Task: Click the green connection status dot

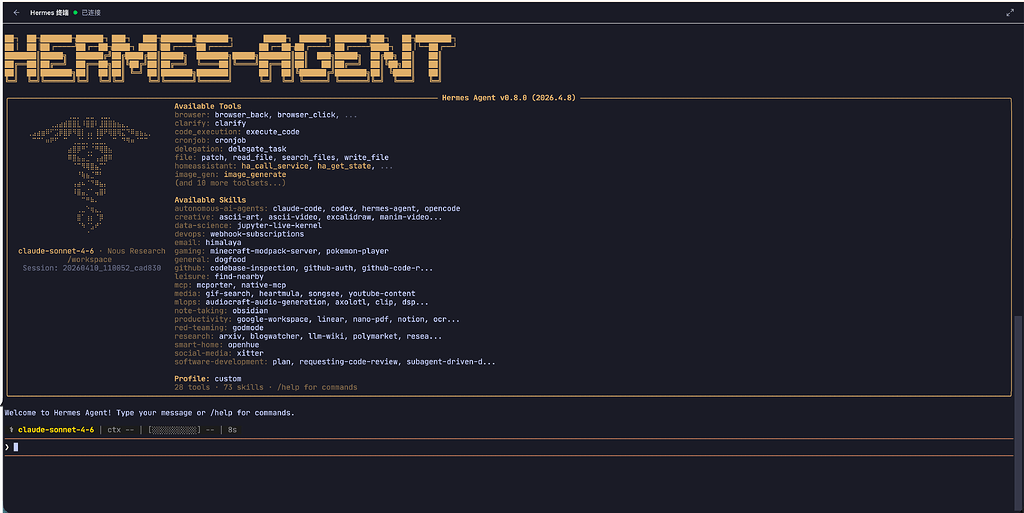Action: click(76, 12)
